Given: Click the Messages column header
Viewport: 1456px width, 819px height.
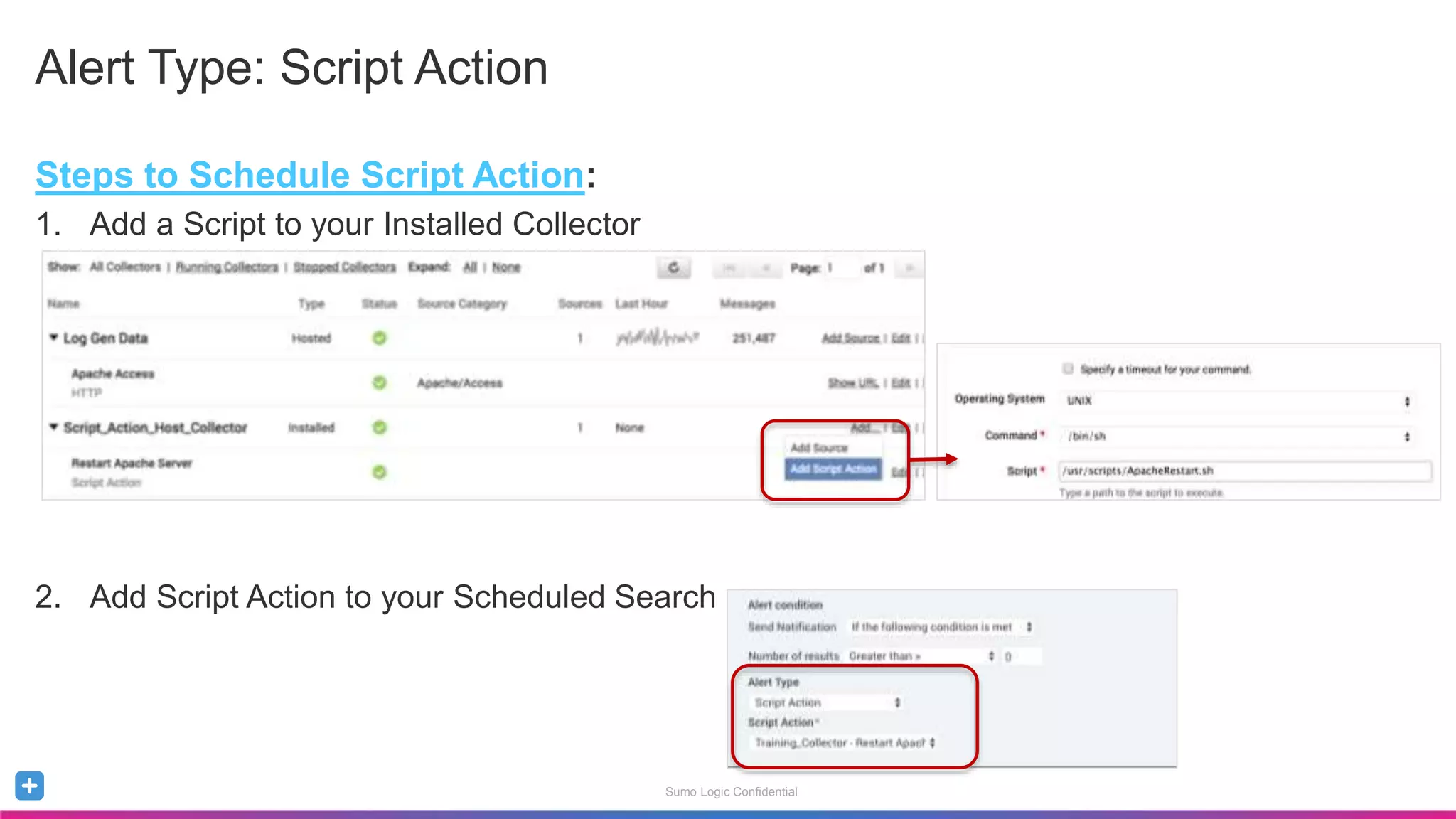Looking at the screenshot, I should [x=747, y=304].
